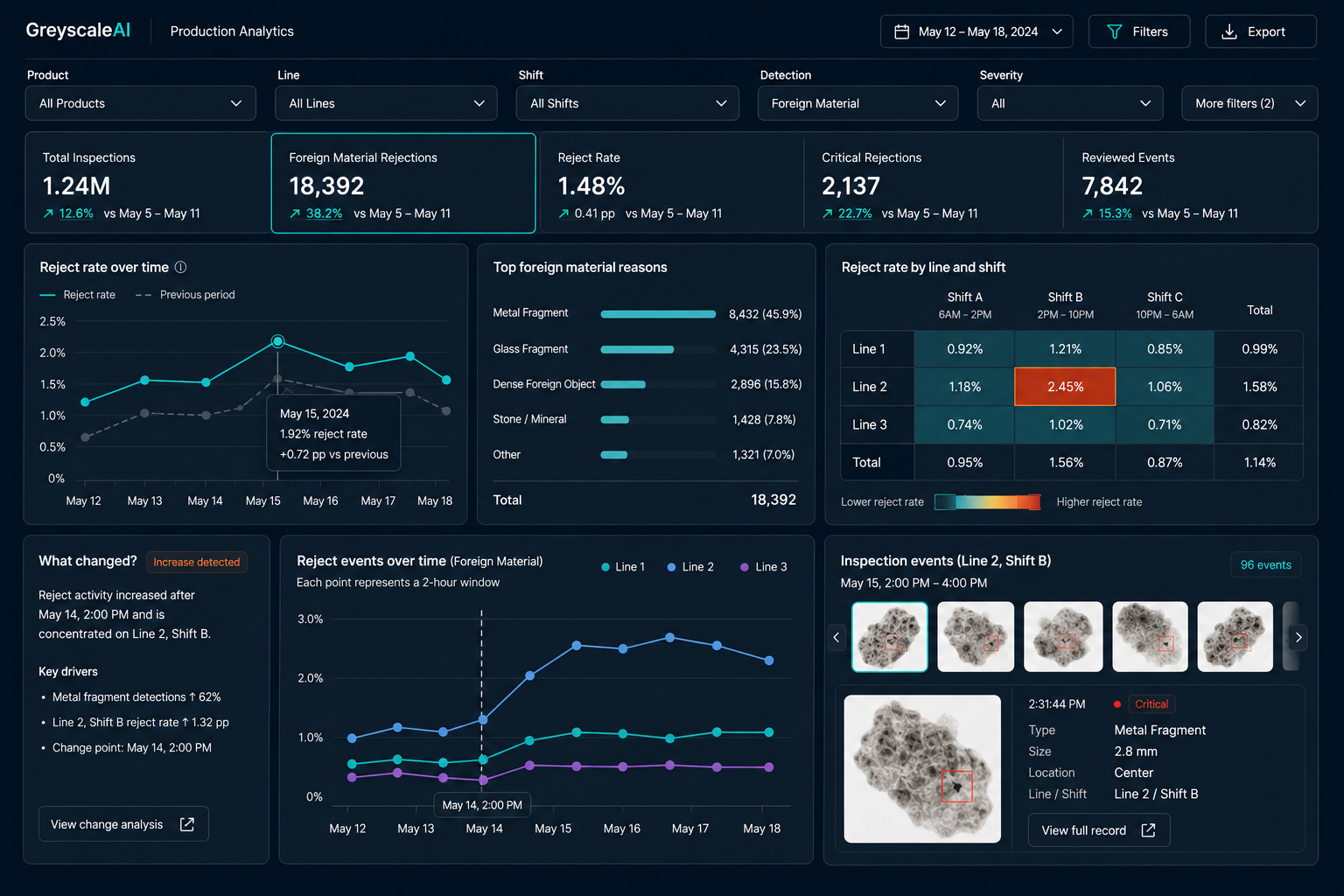
Task: Toggle Previous period legend entry
Action: [185, 295]
